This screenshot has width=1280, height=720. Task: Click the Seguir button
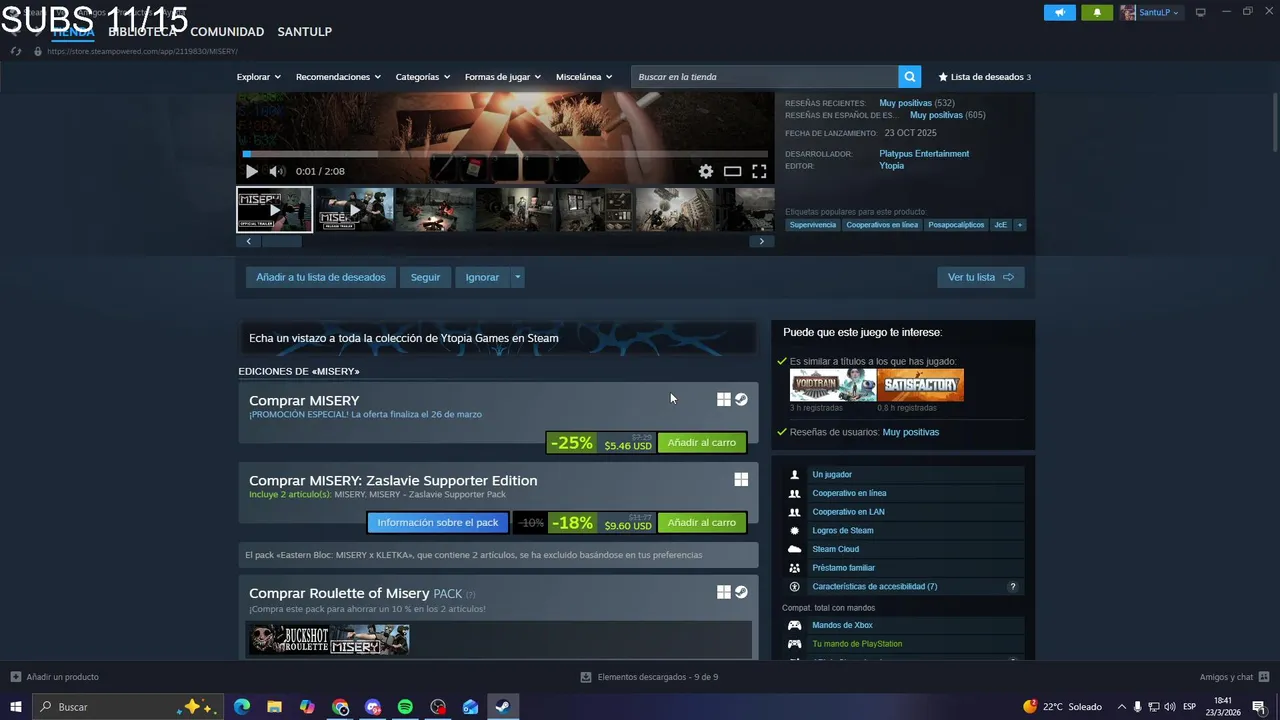click(x=425, y=277)
